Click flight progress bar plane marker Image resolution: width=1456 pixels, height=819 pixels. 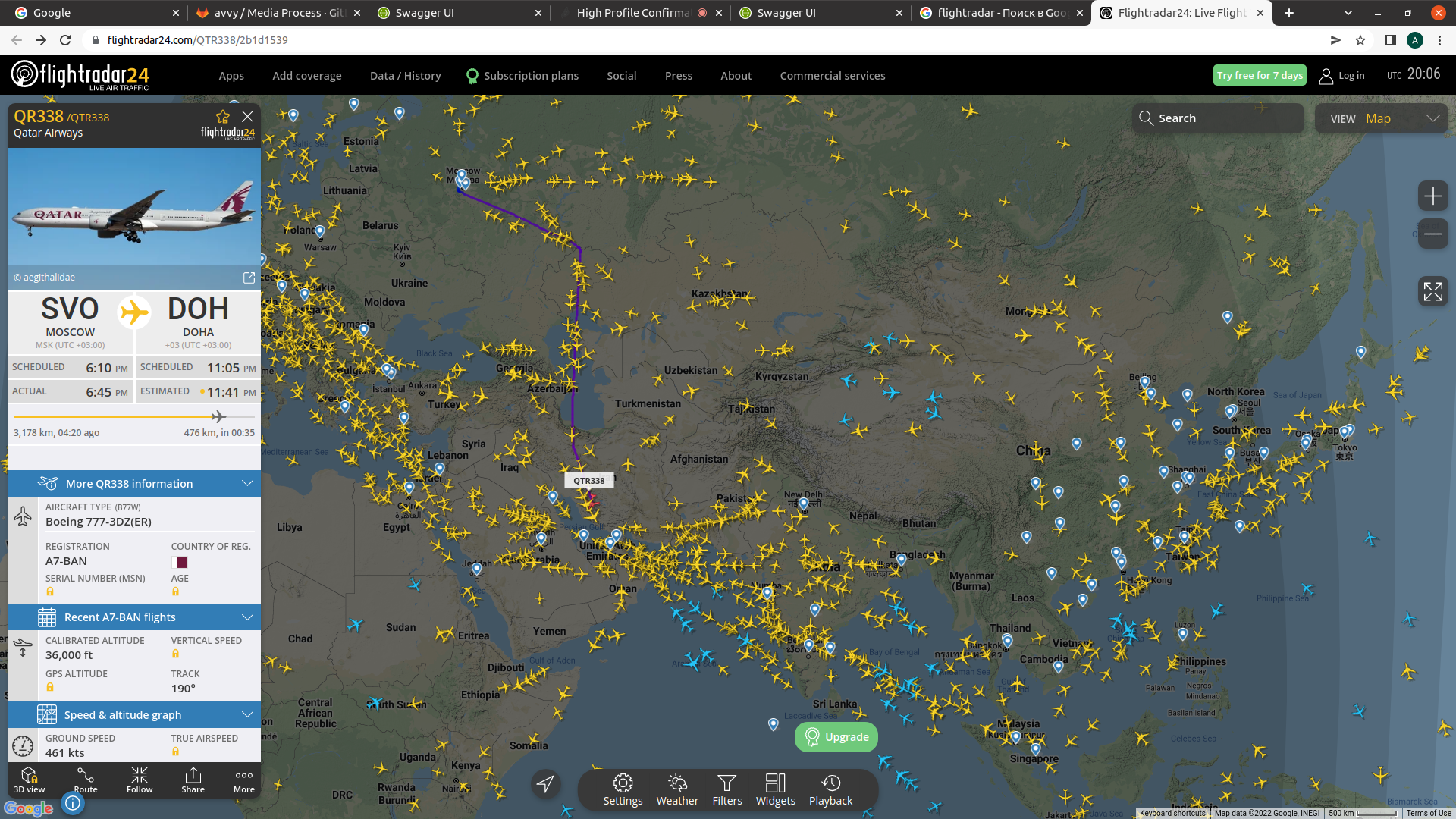[x=218, y=416]
